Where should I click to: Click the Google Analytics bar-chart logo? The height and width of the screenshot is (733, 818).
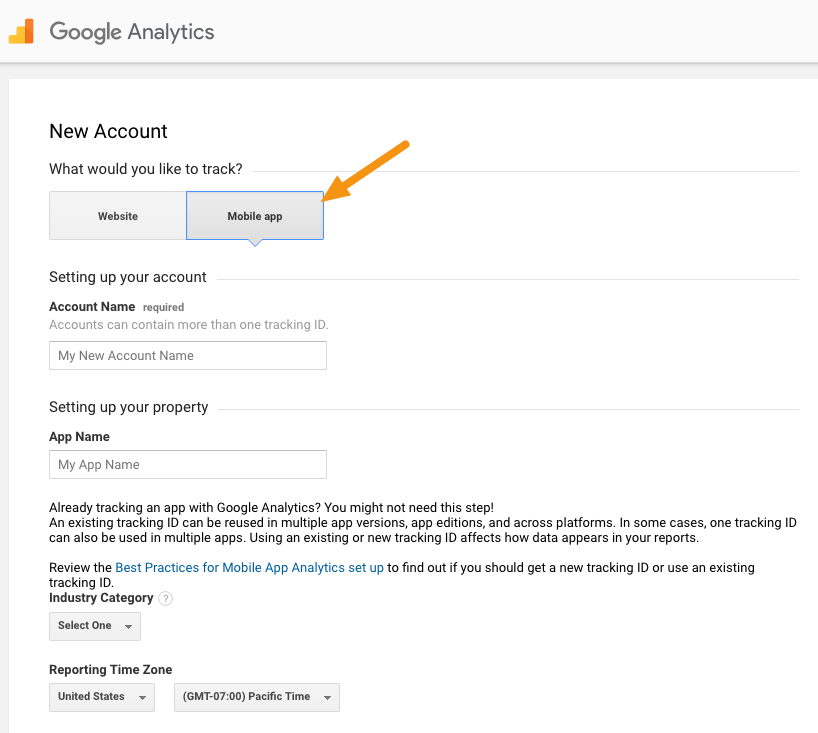pyautogui.click(x=22, y=31)
